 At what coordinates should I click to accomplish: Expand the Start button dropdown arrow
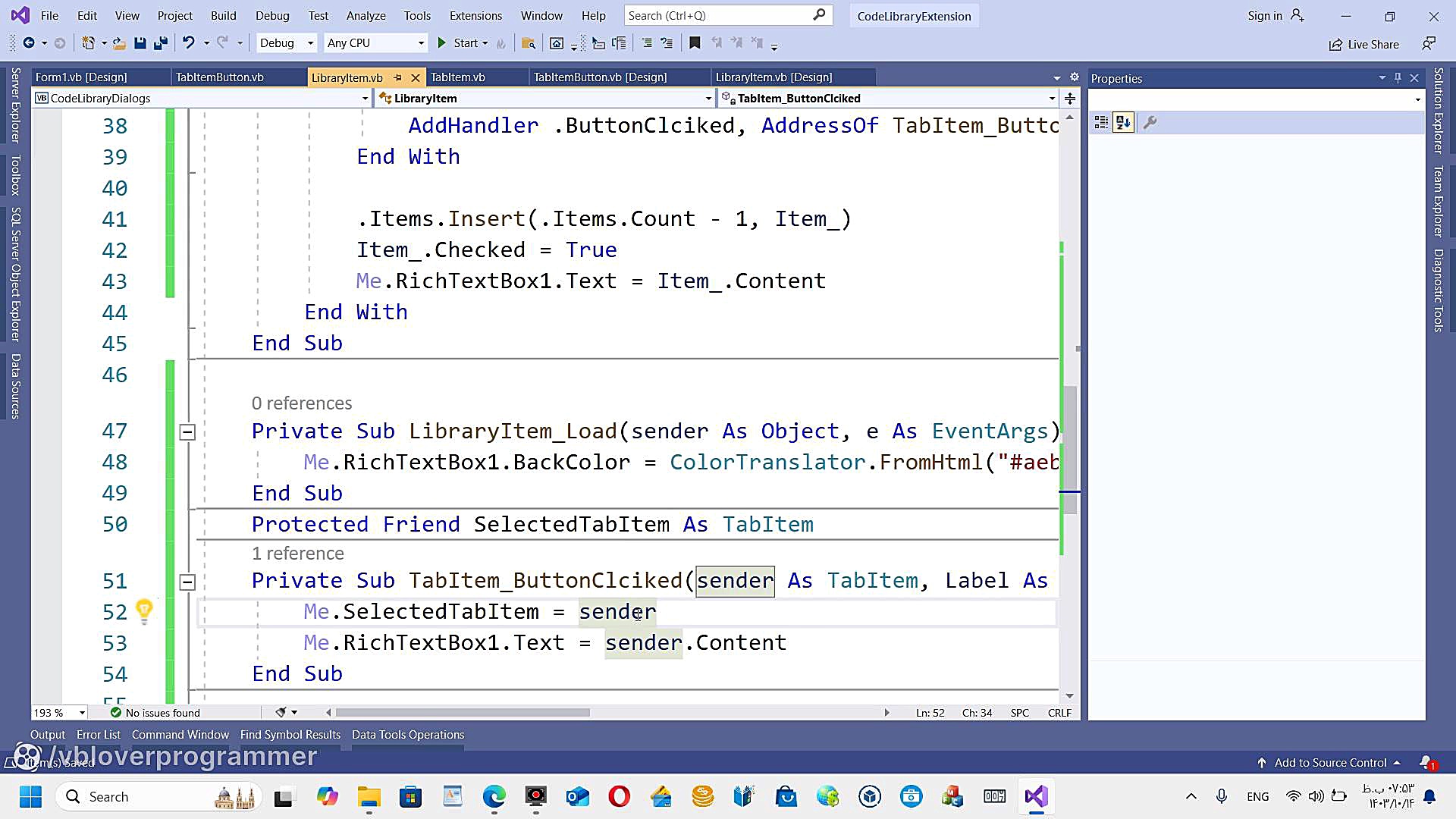[485, 43]
